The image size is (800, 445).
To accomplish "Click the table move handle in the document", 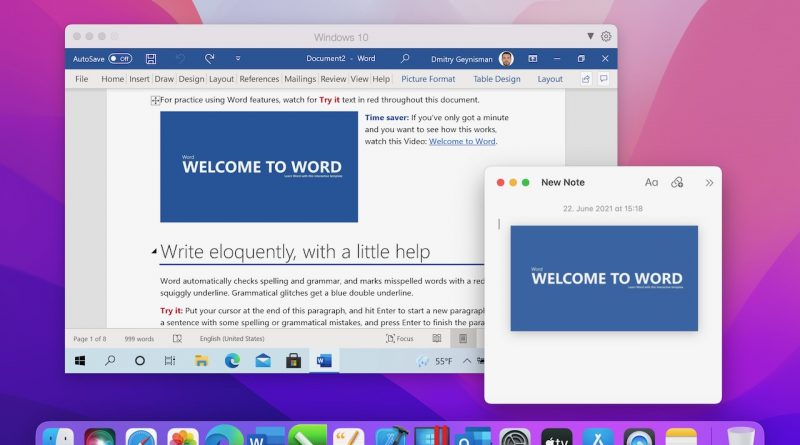I will 155,101.
